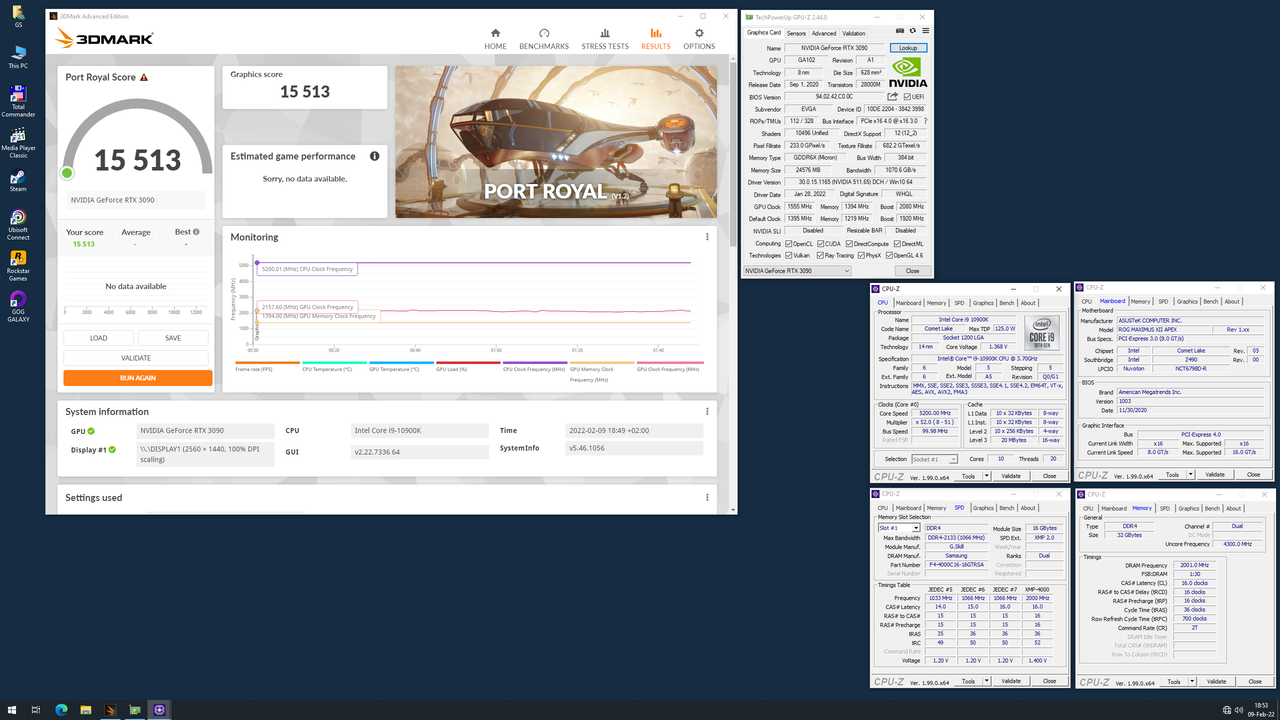Click the Bus Interface question mark in GPU-Z
This screenshot has width=1280, height=720.
point(925,121)
